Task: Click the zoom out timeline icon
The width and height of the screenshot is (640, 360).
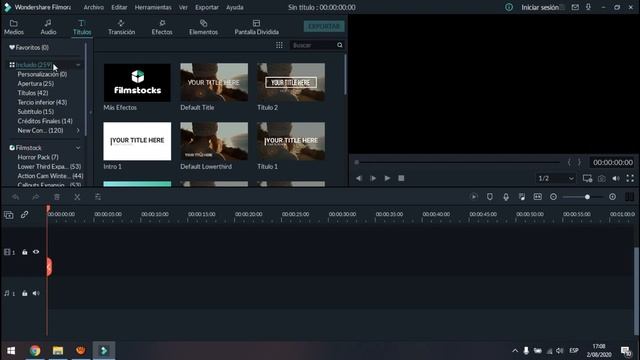Action: (553, 197)
